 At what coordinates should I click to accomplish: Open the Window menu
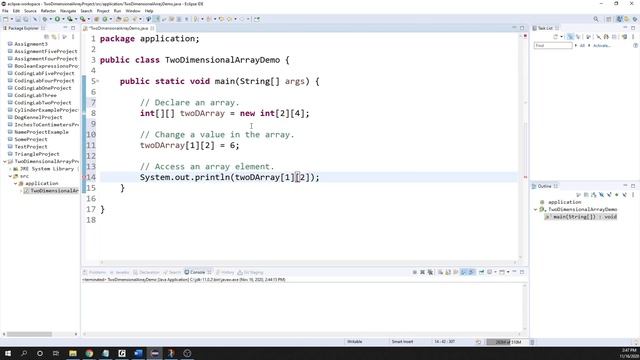coord(133,11)
